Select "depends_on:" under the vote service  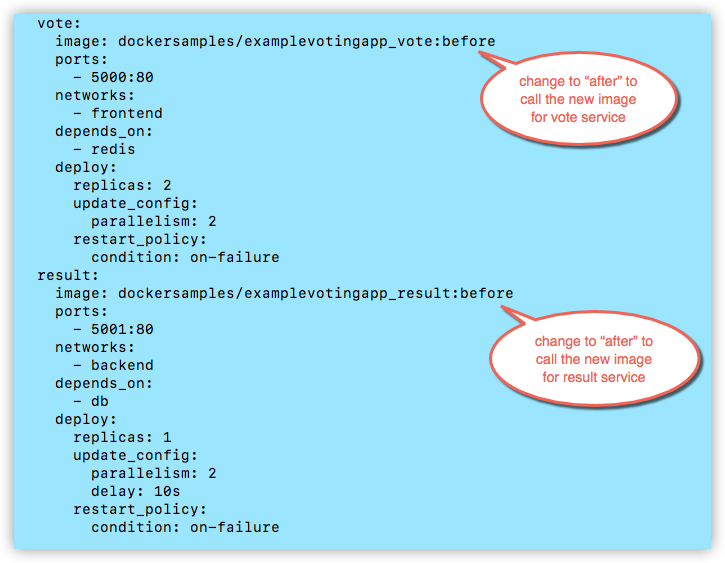point(104,132)
